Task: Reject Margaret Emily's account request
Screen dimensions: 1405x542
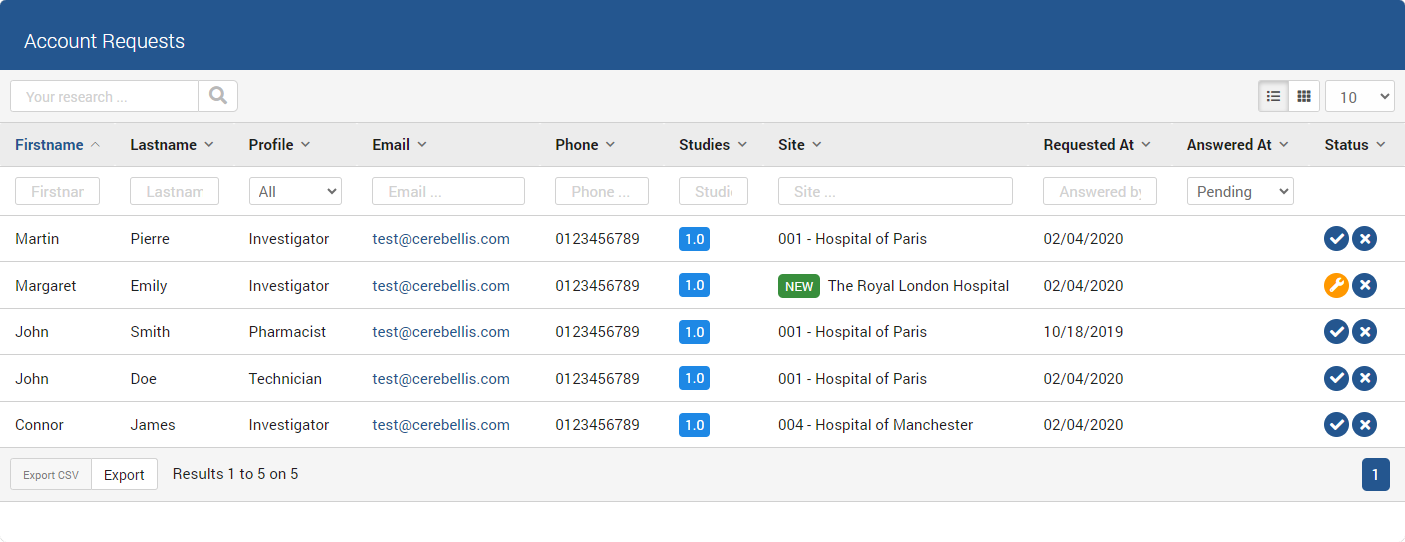Action: 1364,286
